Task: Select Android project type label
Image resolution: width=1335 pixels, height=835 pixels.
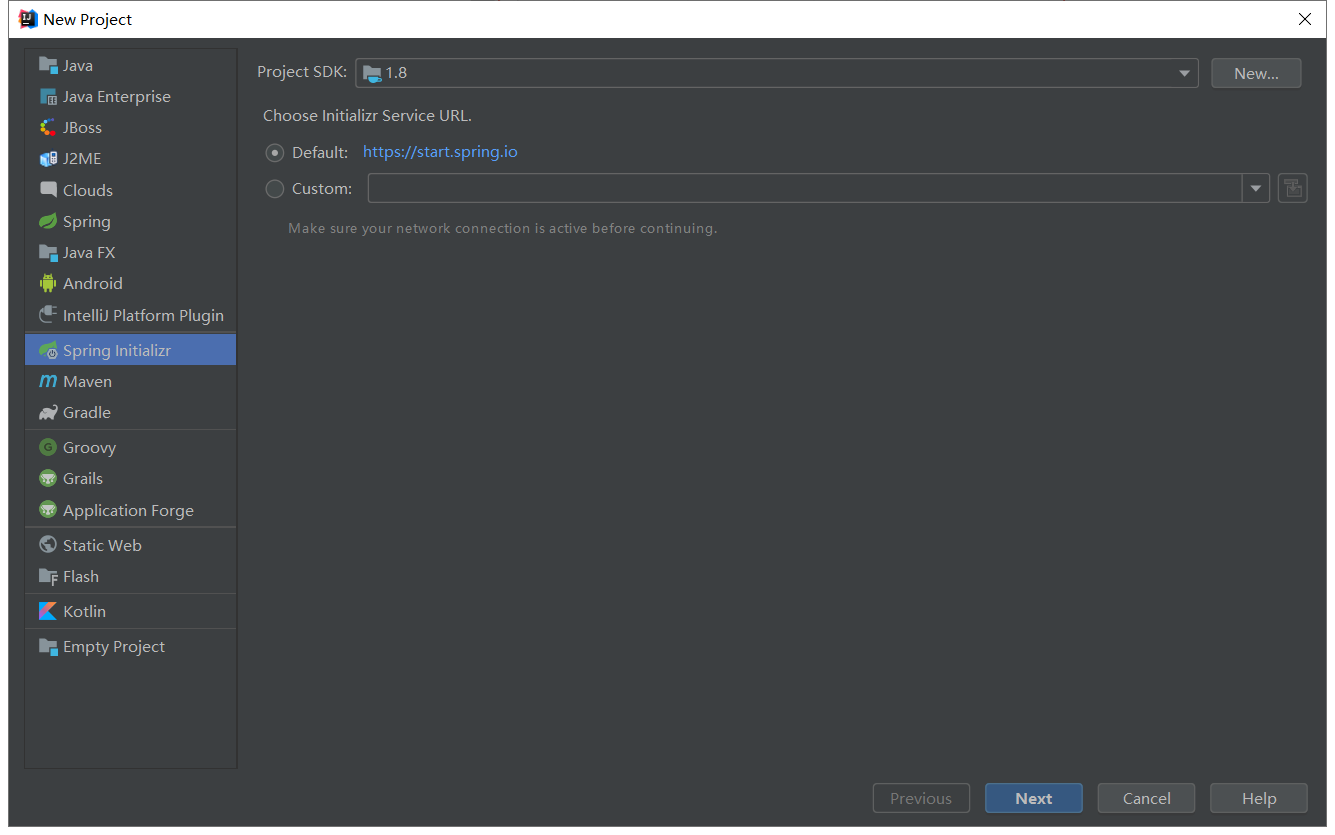Action: 93,284
